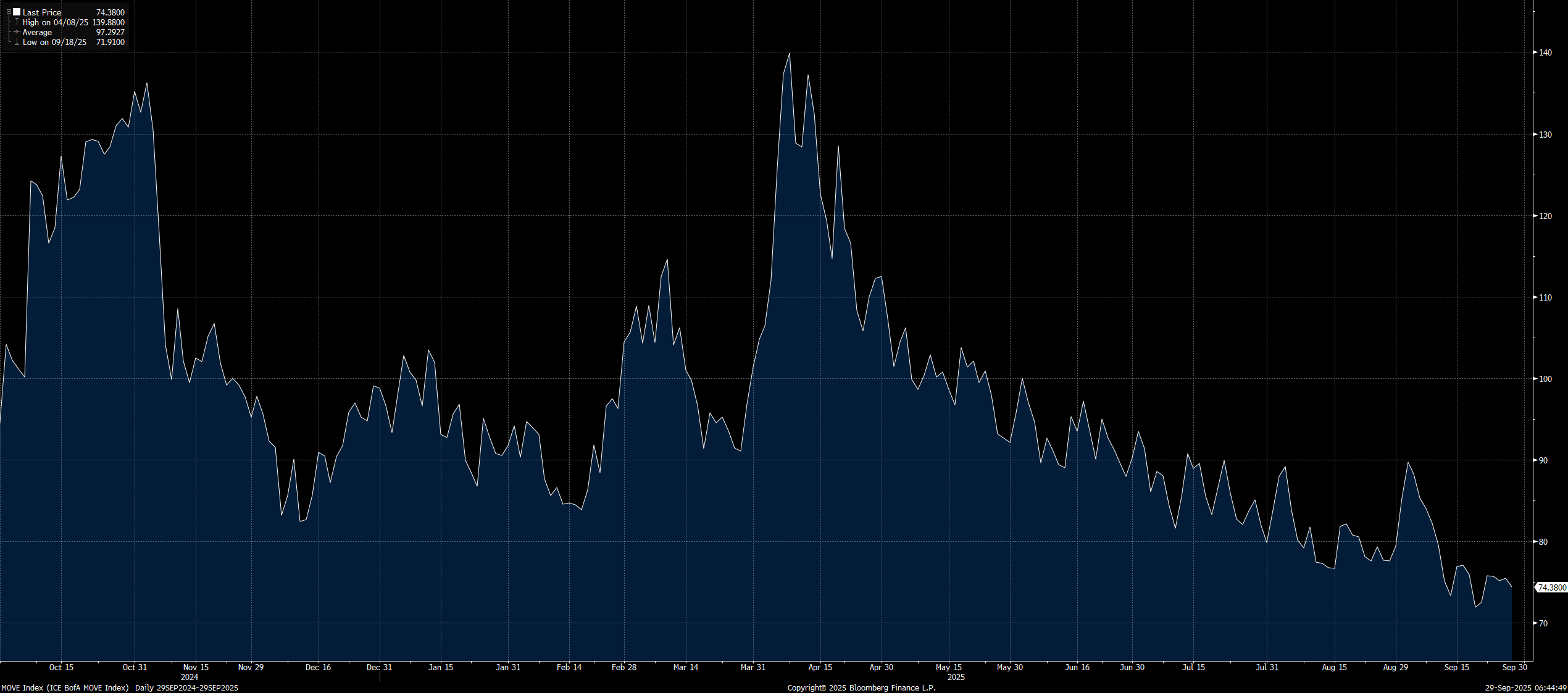Screen dimensions: 1568x693
Task: Click the High marker icon in legend
Action: [x=17, y=22]
